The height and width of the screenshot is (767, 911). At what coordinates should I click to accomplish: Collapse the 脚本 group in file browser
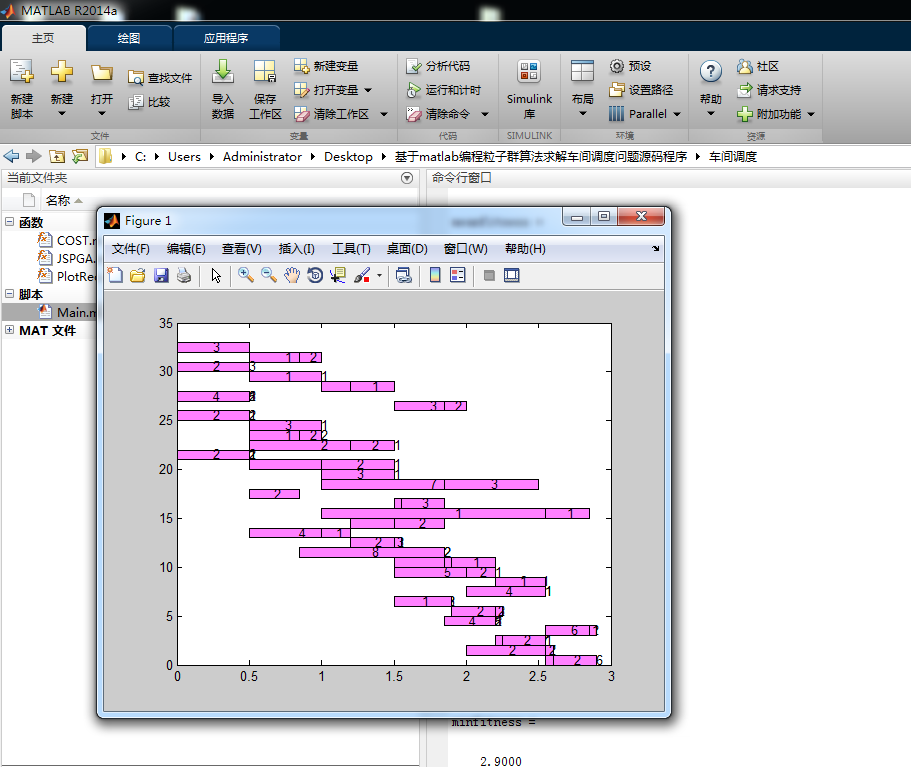(x=9, y=294)
